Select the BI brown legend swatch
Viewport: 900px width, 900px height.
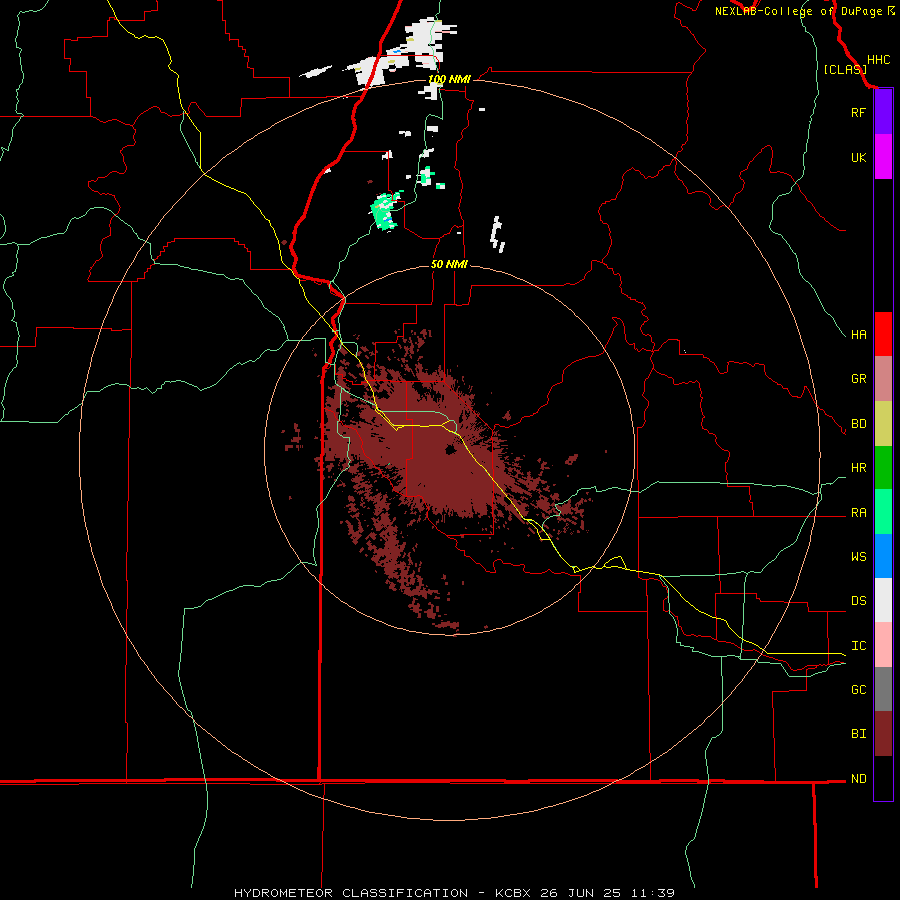pos(883,734)
